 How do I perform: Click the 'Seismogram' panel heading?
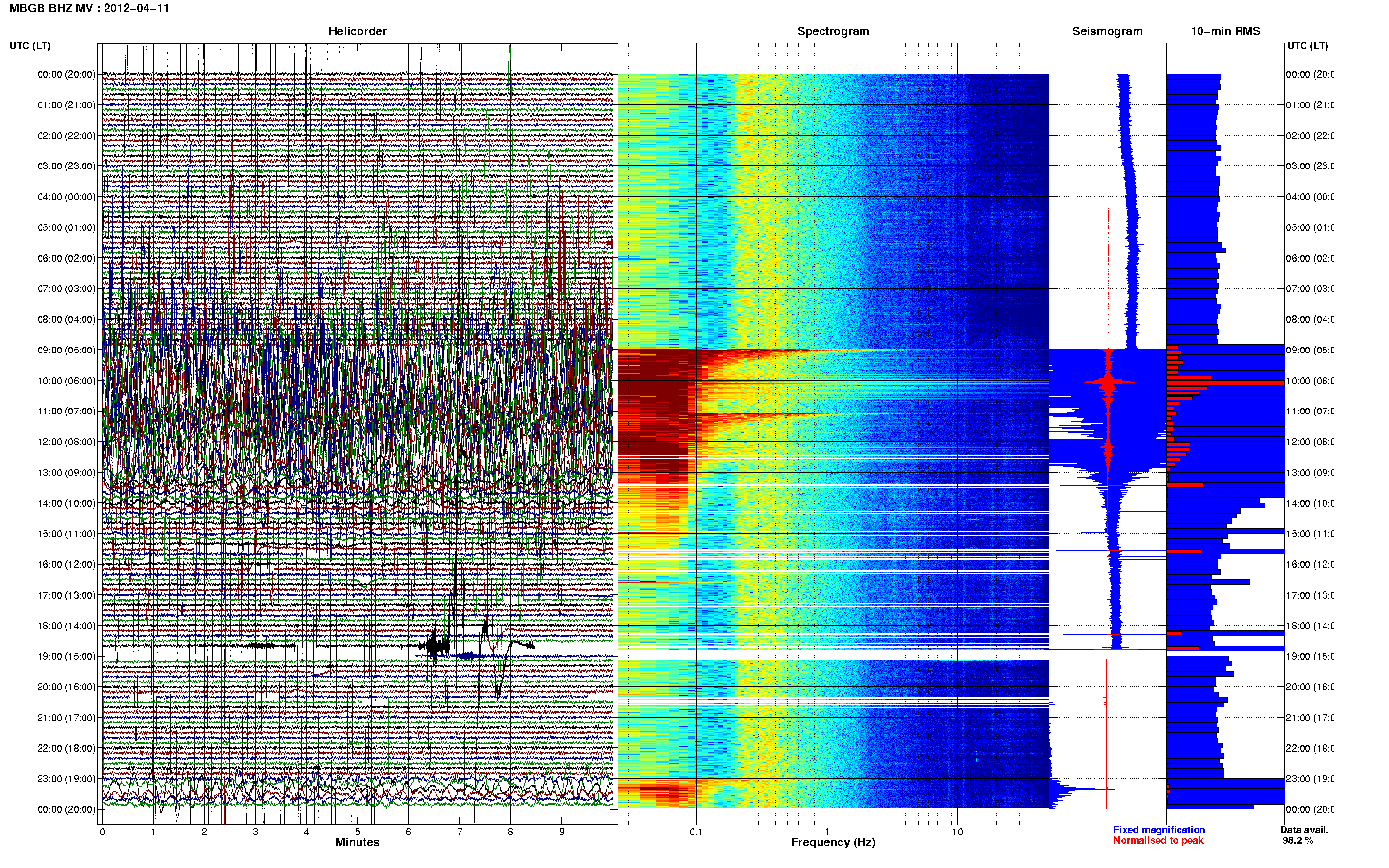tap(1108, 32)
